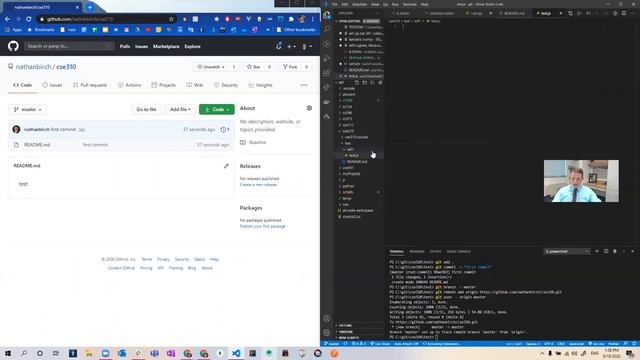Switch to the PROBLEMS panel tab
Screen dimensions: 640x360
coord(417,251)
